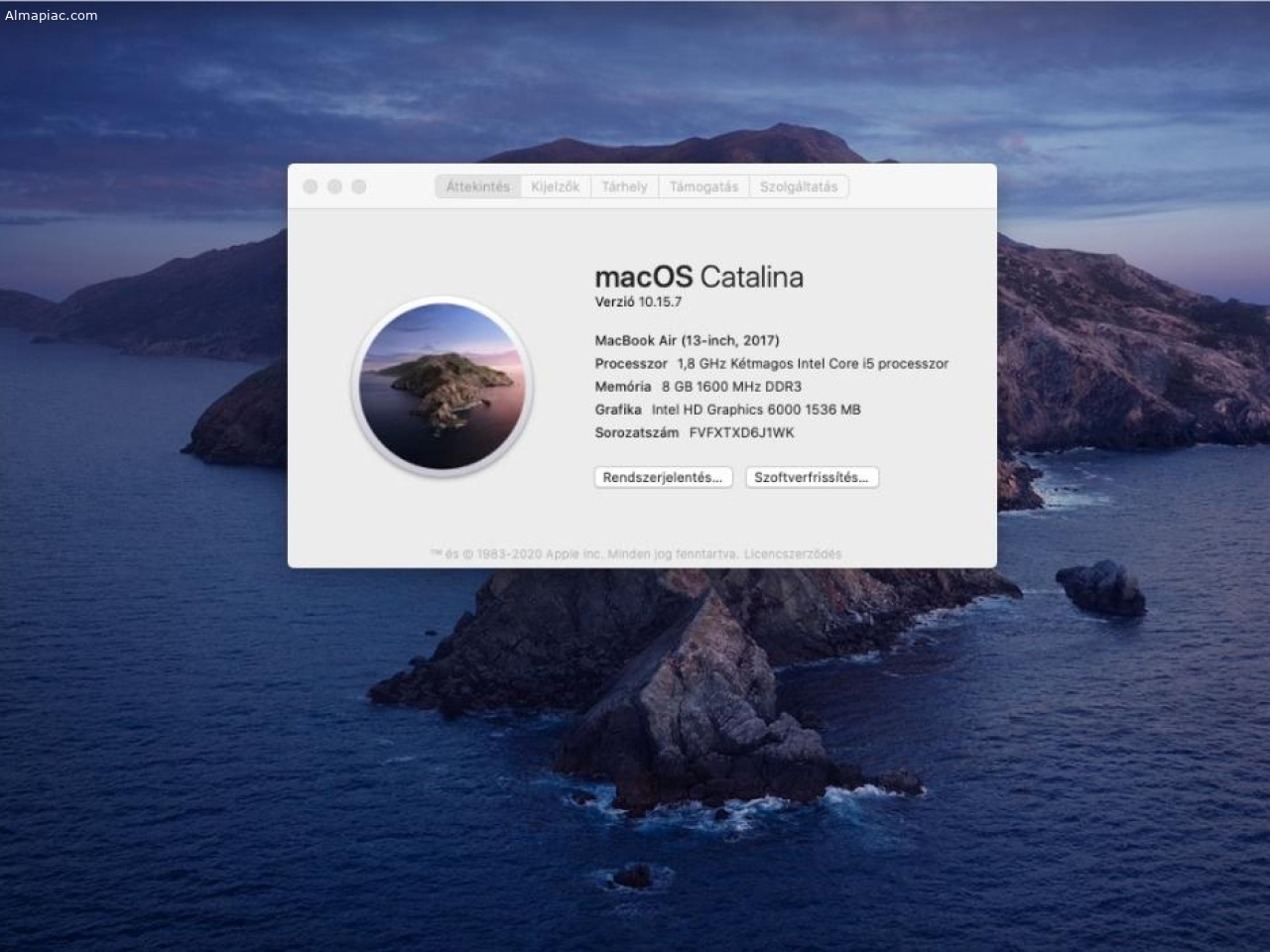Close the About This Mac window
1270x952 pixels.
[x=311, y=186]
